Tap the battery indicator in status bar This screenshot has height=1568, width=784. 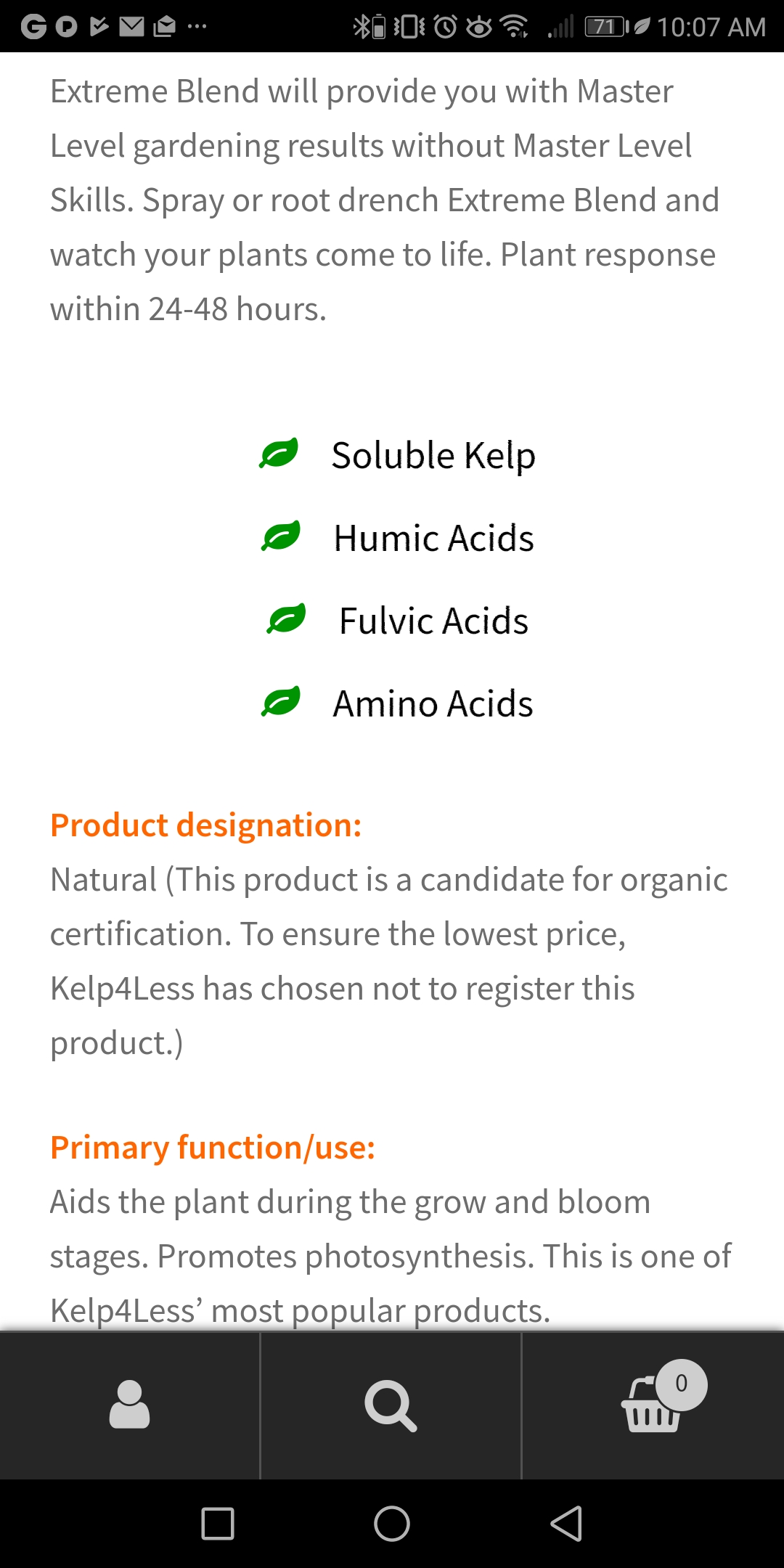tap(605, 27)
